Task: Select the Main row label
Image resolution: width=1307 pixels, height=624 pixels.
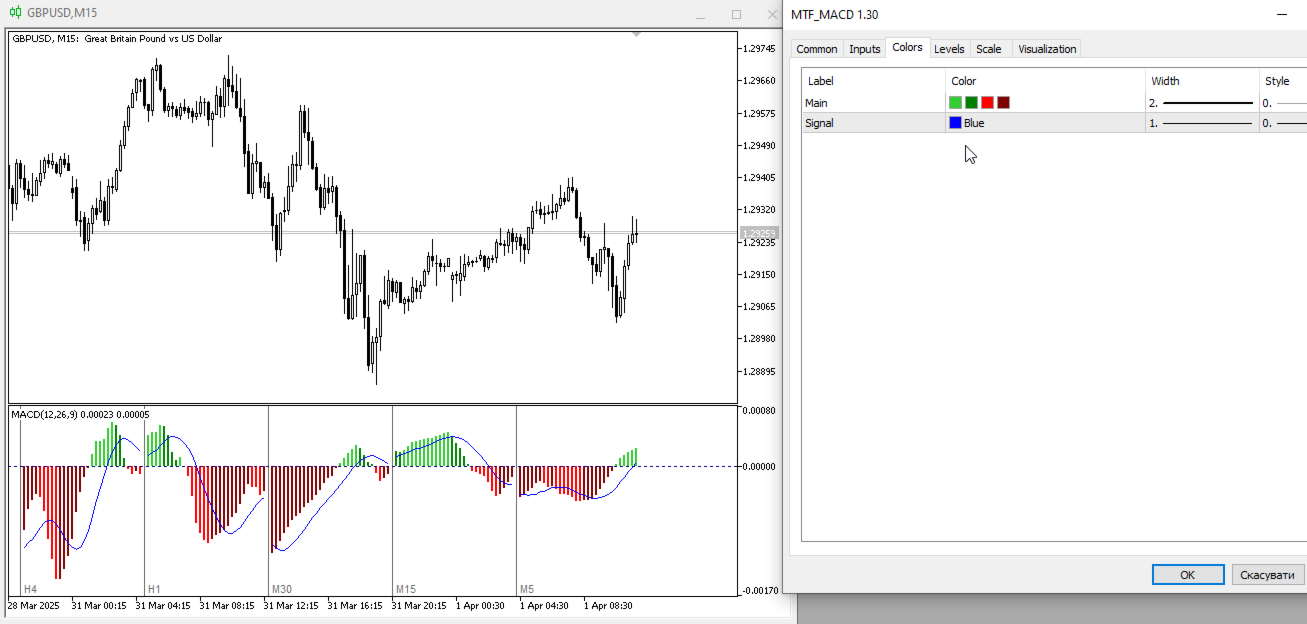Action: tap(816, 103)
